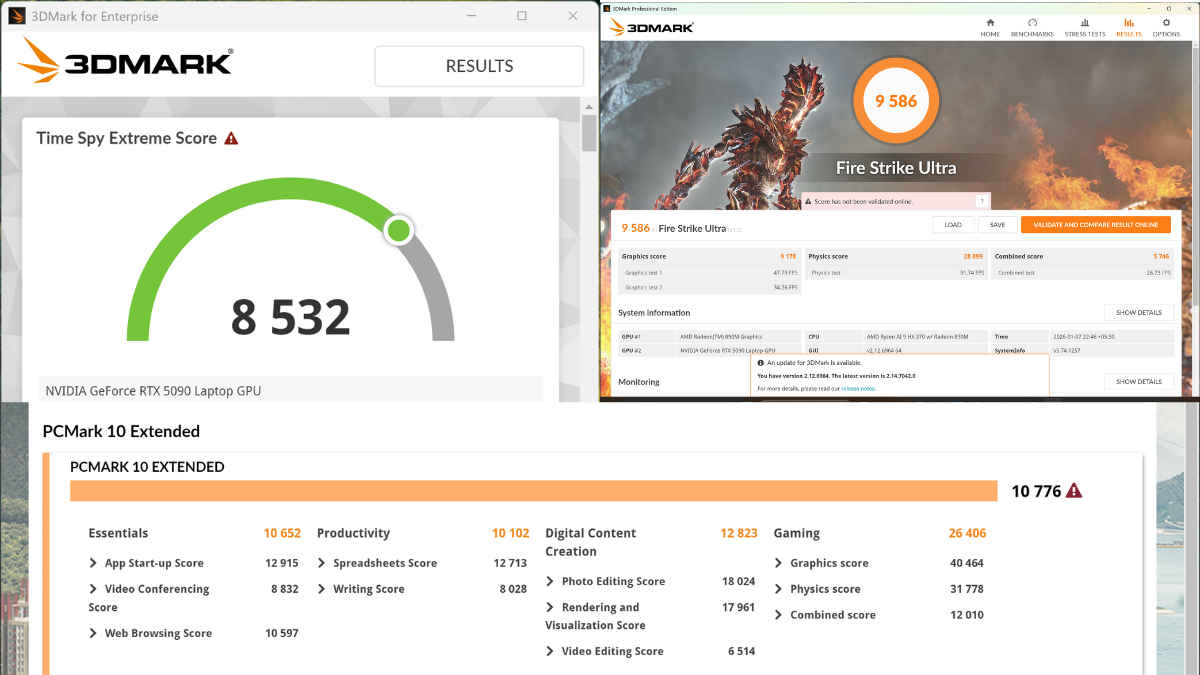
Task: Click the PCMark 10 score warning icon
Action: coord(1074,490)
